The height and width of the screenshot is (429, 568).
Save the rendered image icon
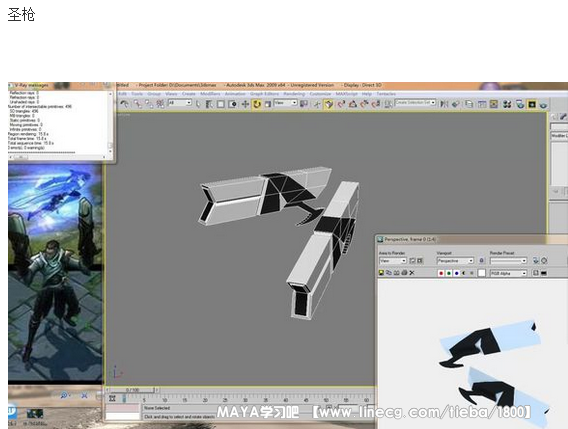tap(381, 273)
